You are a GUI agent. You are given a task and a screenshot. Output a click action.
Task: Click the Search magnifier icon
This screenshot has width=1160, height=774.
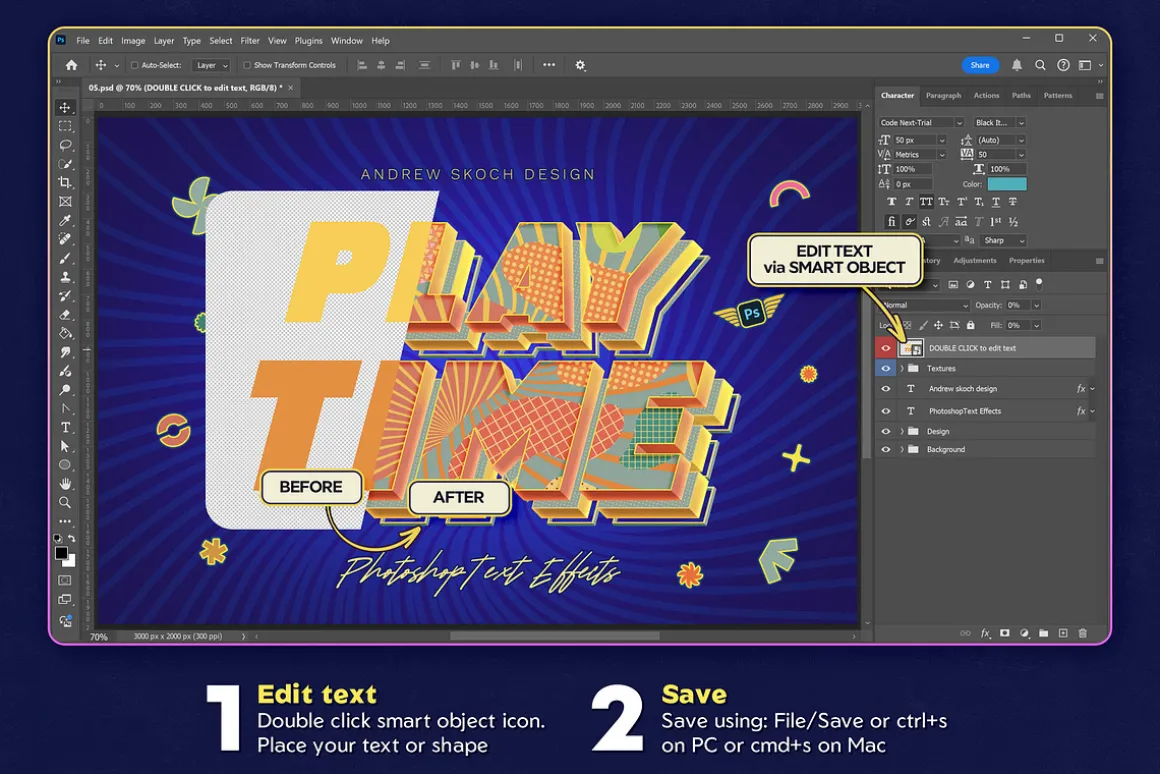(x=1040, y=65)
